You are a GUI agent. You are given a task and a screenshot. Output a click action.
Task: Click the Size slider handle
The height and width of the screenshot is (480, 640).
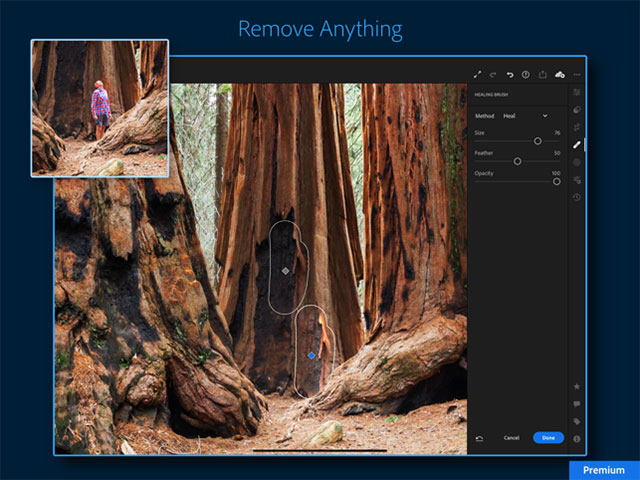click(x=538, y=141)
